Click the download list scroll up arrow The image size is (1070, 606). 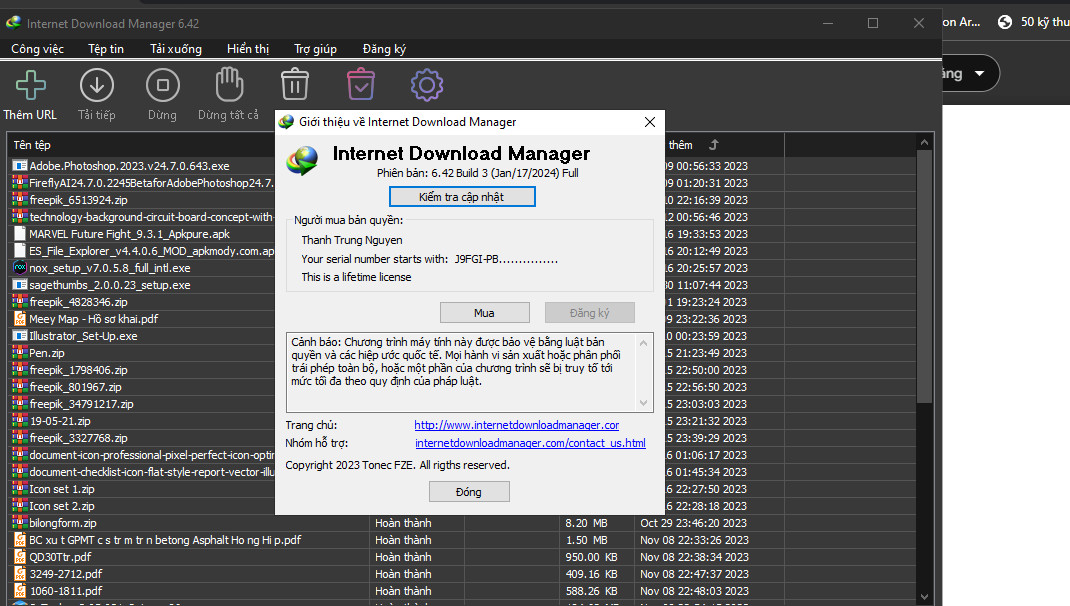coord(924,143)
